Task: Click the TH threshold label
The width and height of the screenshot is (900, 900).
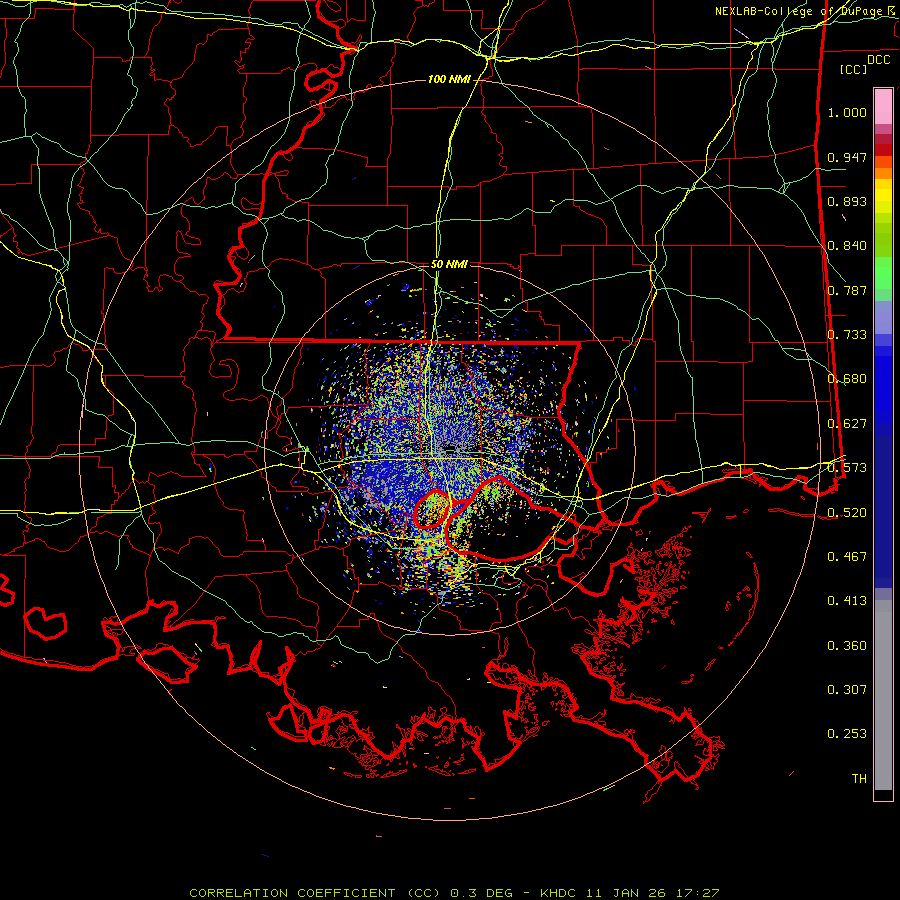Action: pyautogui.click(x=859, y=779)
